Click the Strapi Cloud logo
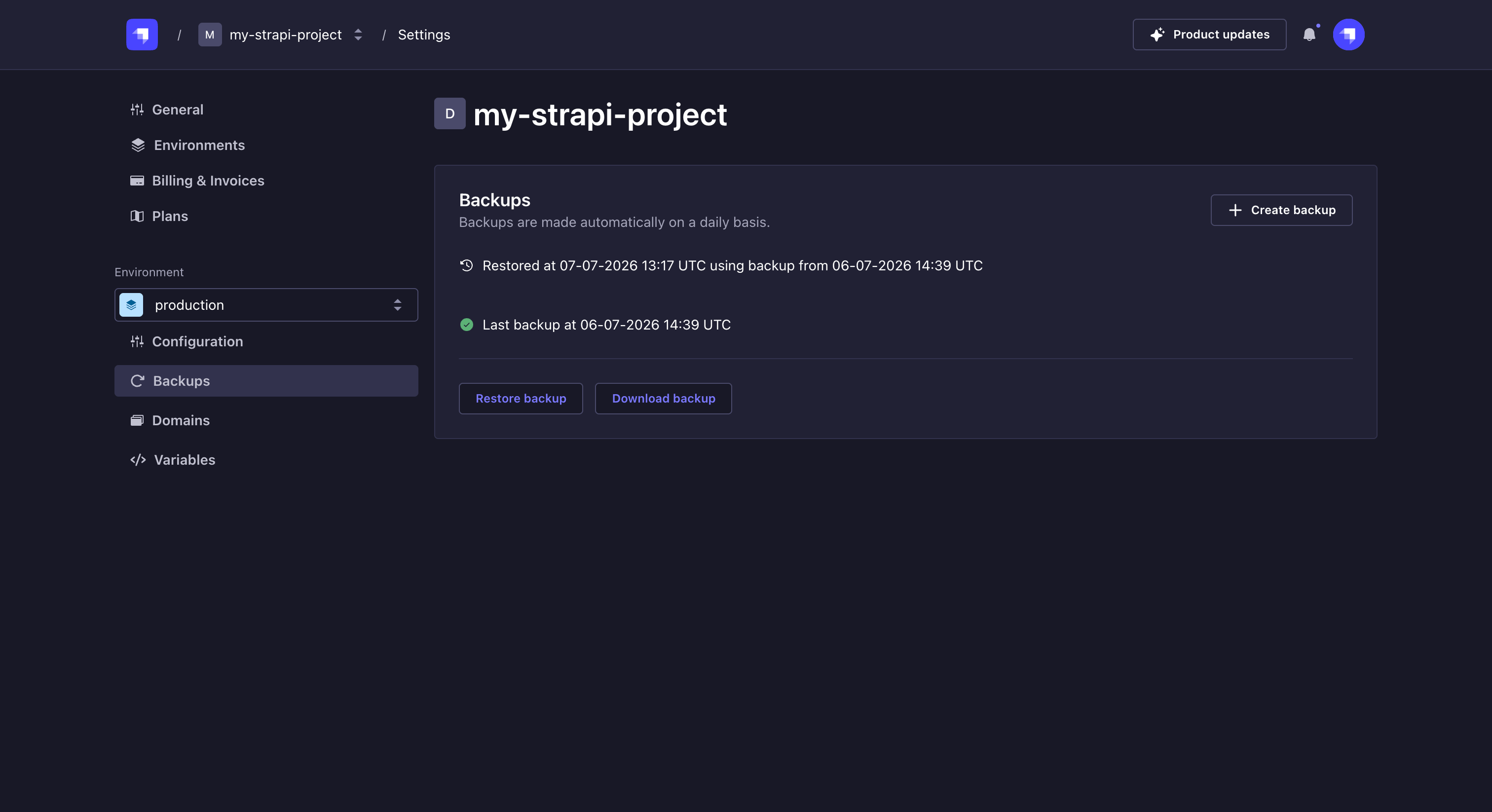 pyautogui.click(x=142, y=35)
